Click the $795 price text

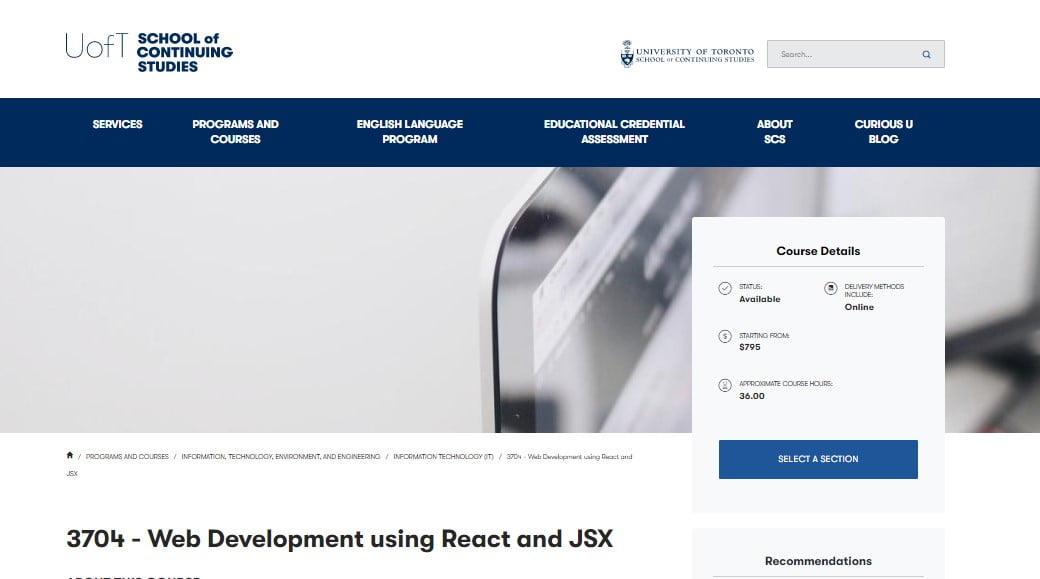[749, 347]
